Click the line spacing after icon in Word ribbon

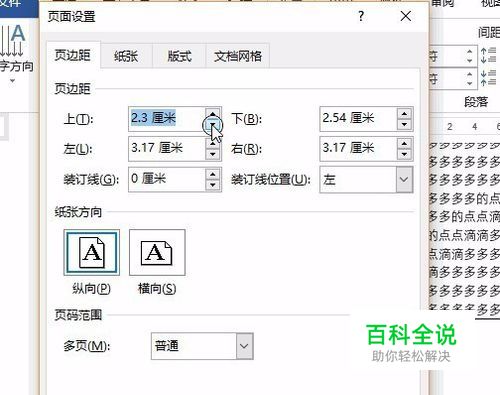click(x=488, y=78)
